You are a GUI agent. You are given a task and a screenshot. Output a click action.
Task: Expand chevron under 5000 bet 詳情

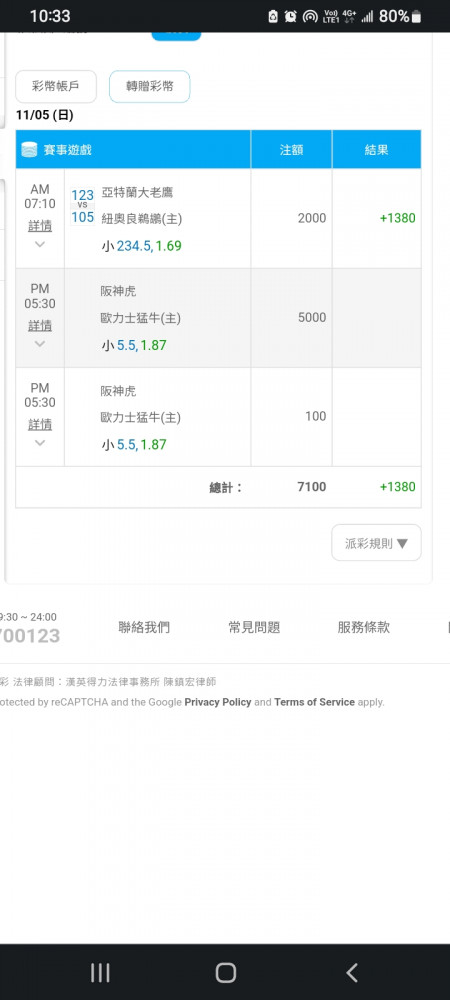40,344
